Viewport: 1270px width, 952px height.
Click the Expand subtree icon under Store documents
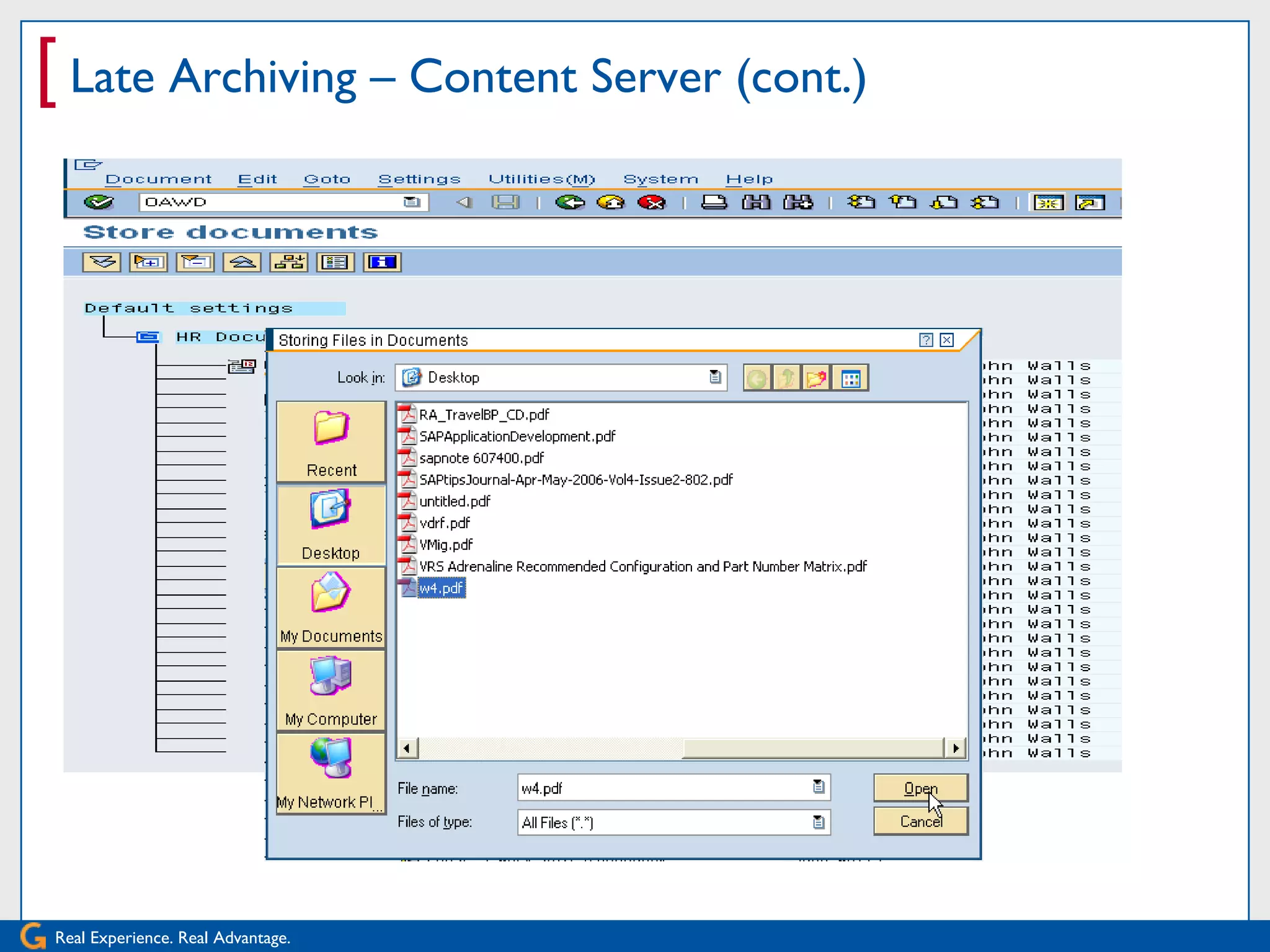tap(148, 262)
